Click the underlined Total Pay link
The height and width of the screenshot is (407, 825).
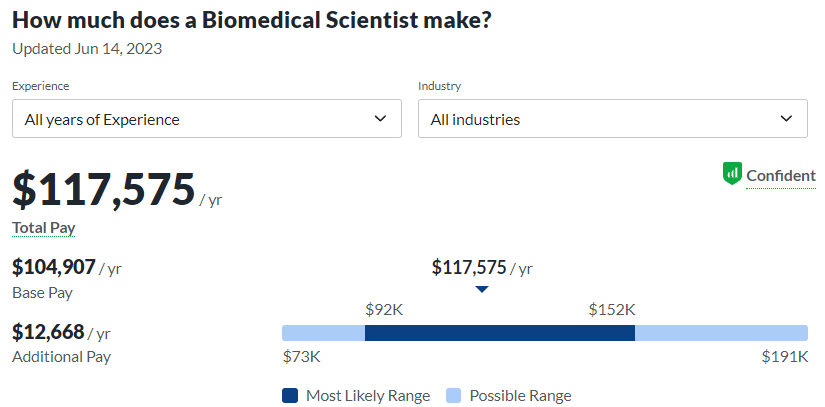(x=43, y=228)
